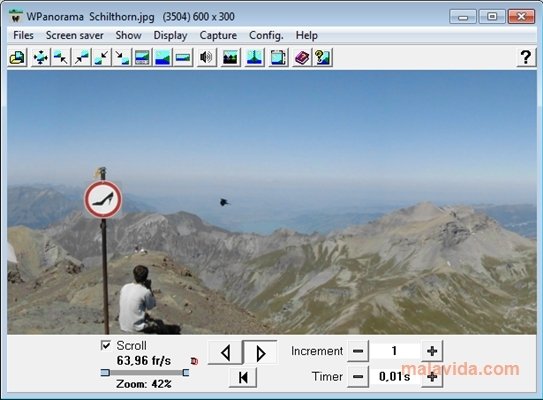The image size is (543, 400).
Task: Click the WPanorama title bar app icon
Action: click(x=16, y=16)
